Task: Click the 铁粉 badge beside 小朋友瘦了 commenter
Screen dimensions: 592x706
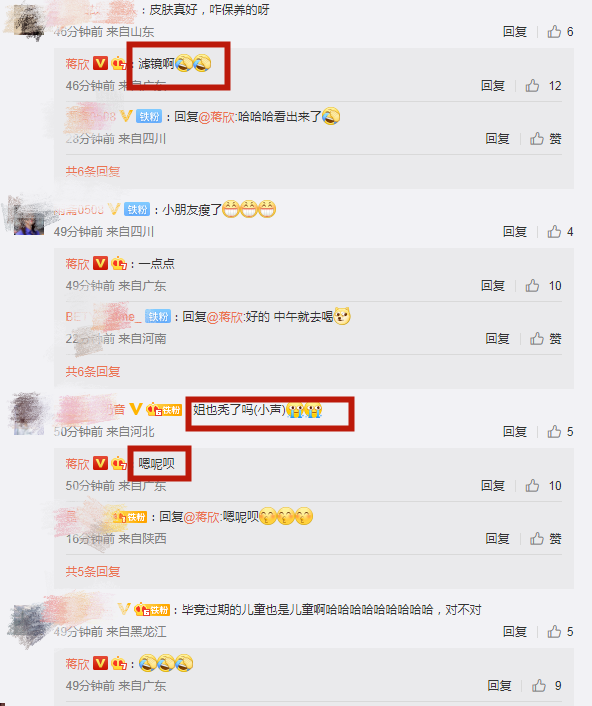Action: tap(137, 209)
